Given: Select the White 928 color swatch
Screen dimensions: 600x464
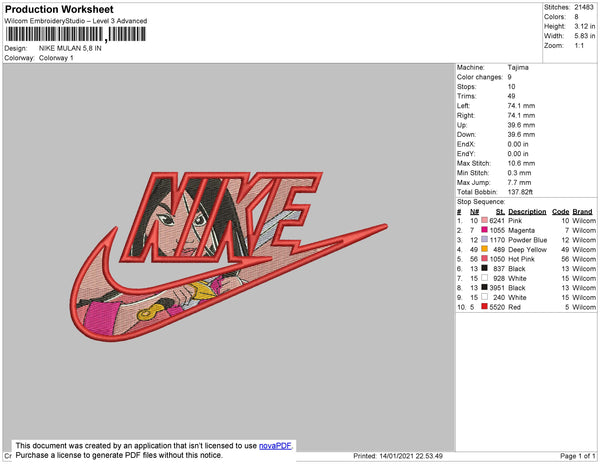Looking at the screenshot, I should pos(484,278).
